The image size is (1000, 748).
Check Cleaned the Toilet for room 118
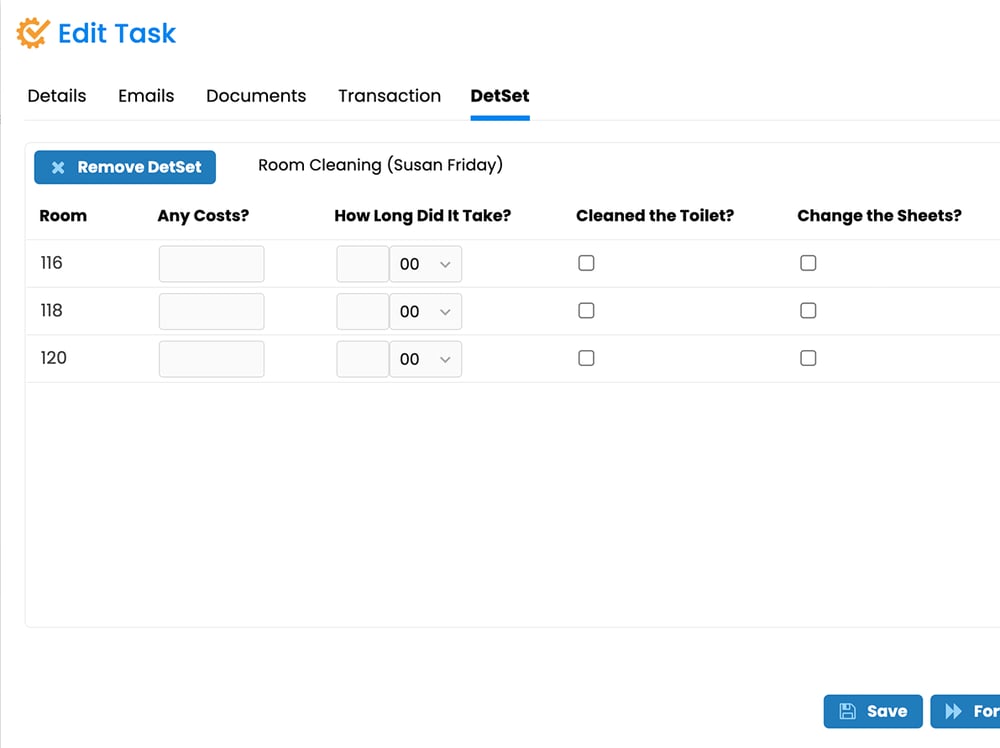[x=586, y=310]
